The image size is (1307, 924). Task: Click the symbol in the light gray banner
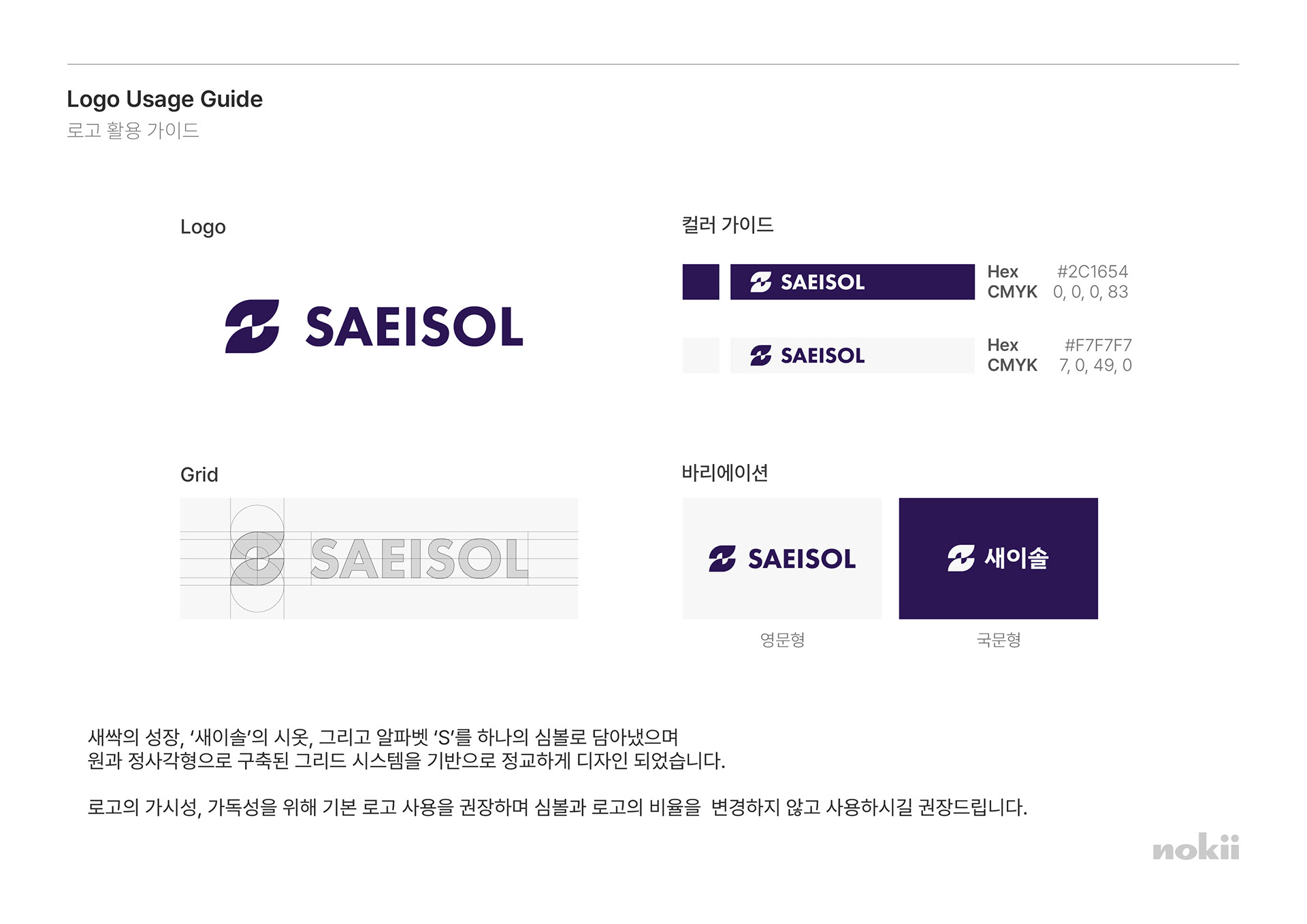coord(760,355)
